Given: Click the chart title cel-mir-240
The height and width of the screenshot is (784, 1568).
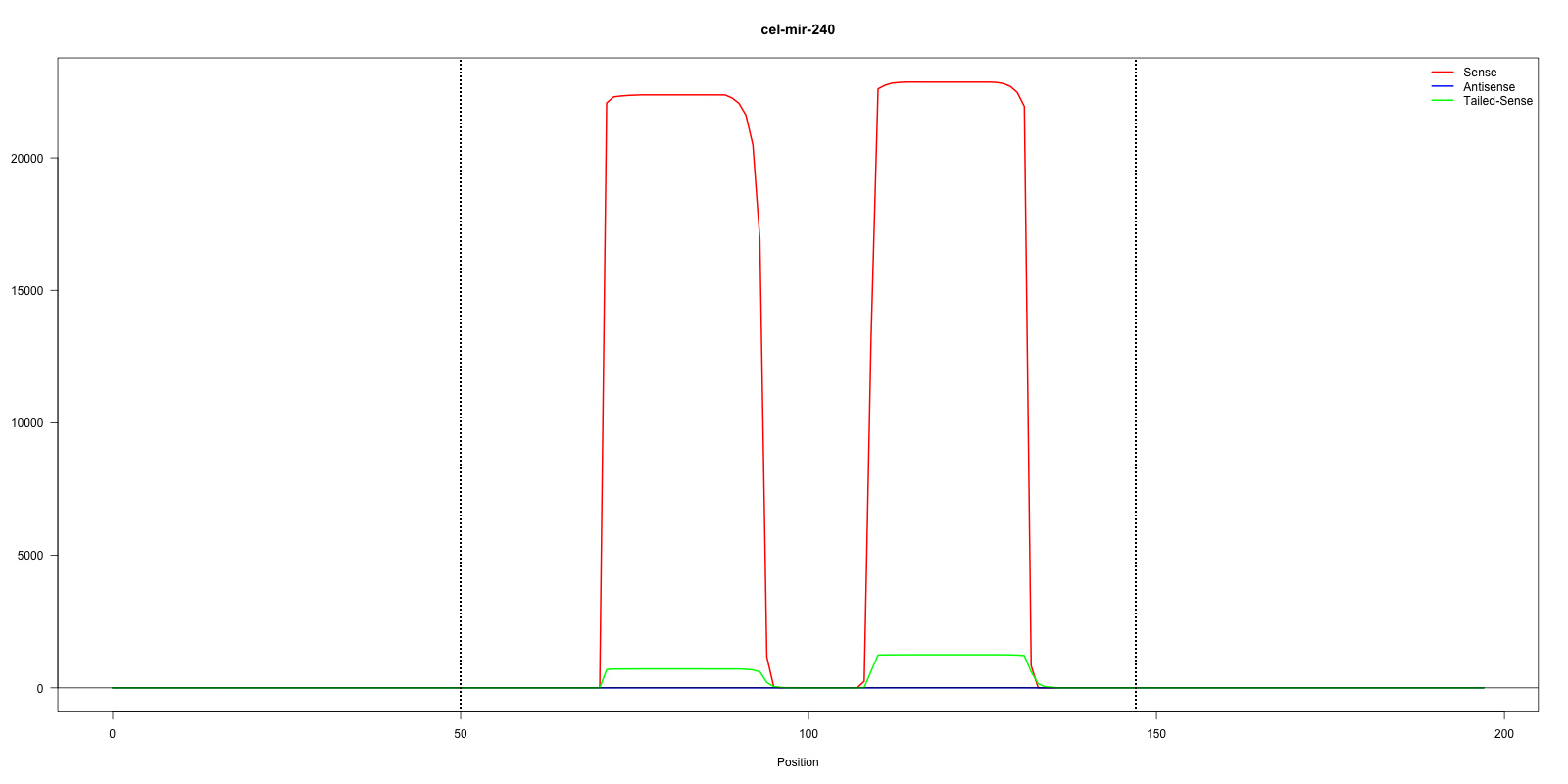Looking at the screenshot, I should point(798,29).
